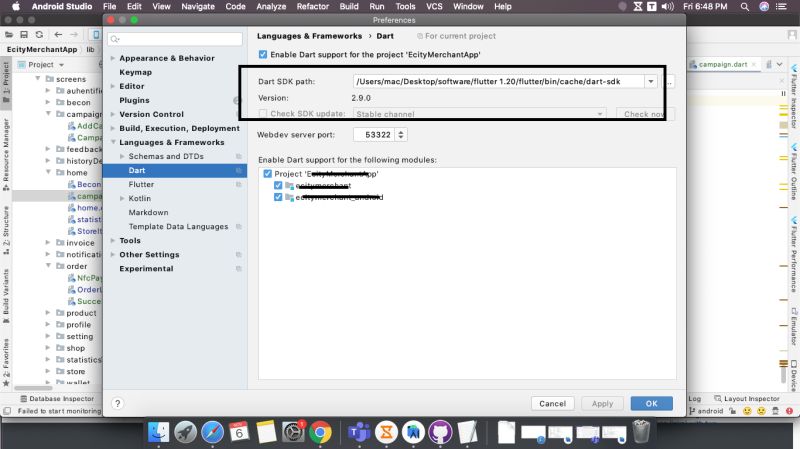The image size is (800, 449).
Task: Expand the Kotlin settings node
Action: tap(122, 198)
